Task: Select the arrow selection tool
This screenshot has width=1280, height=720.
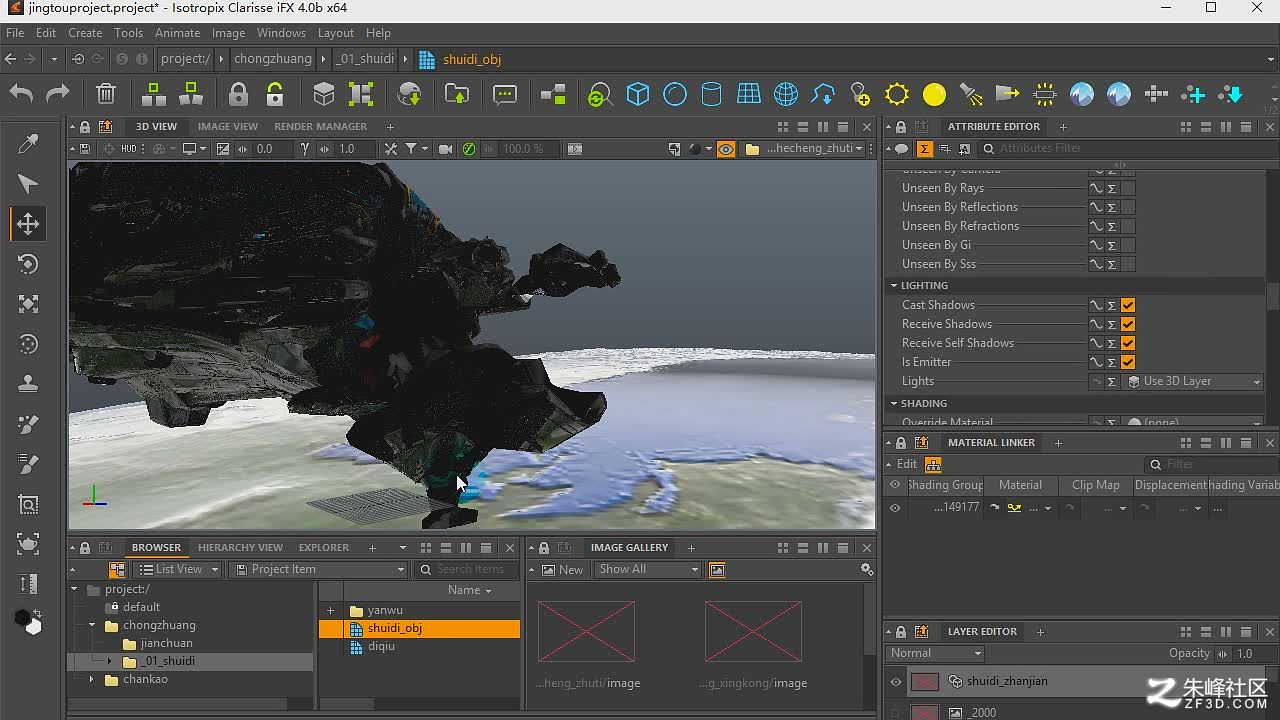Action: (x=28, y=184)
